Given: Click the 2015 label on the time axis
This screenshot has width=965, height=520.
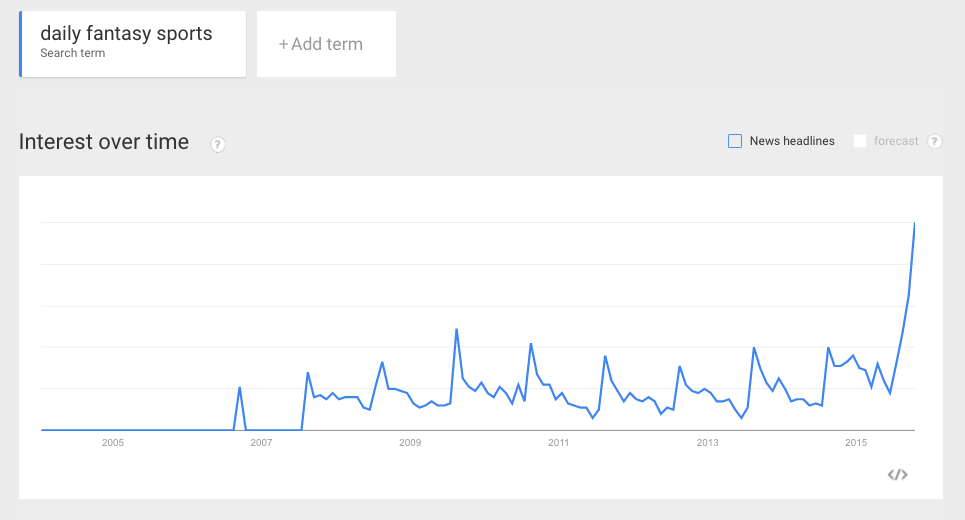Looking at the screenshot, I should point(856,442).
